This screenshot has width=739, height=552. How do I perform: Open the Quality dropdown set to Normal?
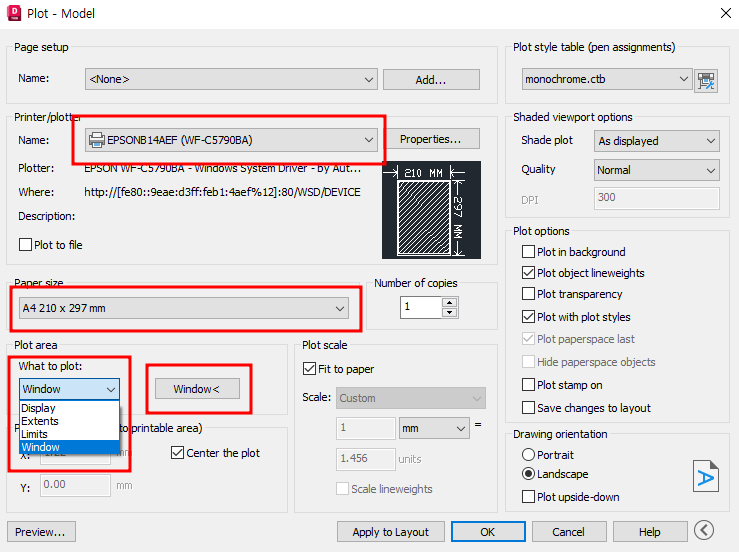657,170
